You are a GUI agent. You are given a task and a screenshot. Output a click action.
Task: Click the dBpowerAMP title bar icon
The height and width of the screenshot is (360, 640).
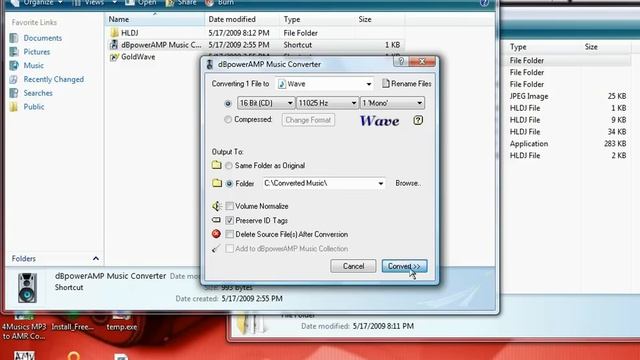pyautogui.click(x=210, y=64)
